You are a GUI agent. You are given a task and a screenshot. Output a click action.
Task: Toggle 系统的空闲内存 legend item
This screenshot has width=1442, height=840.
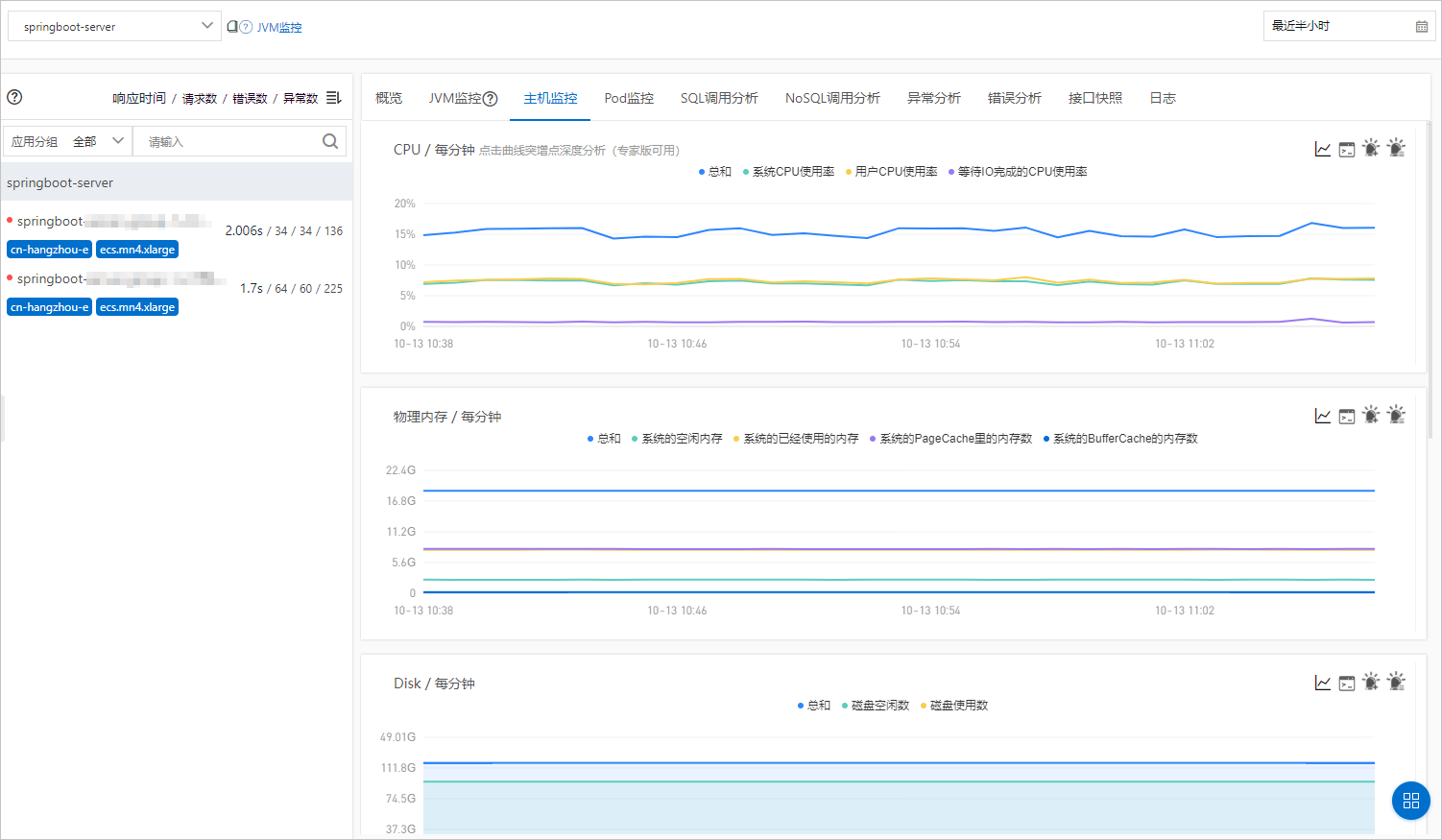point(677,439)
